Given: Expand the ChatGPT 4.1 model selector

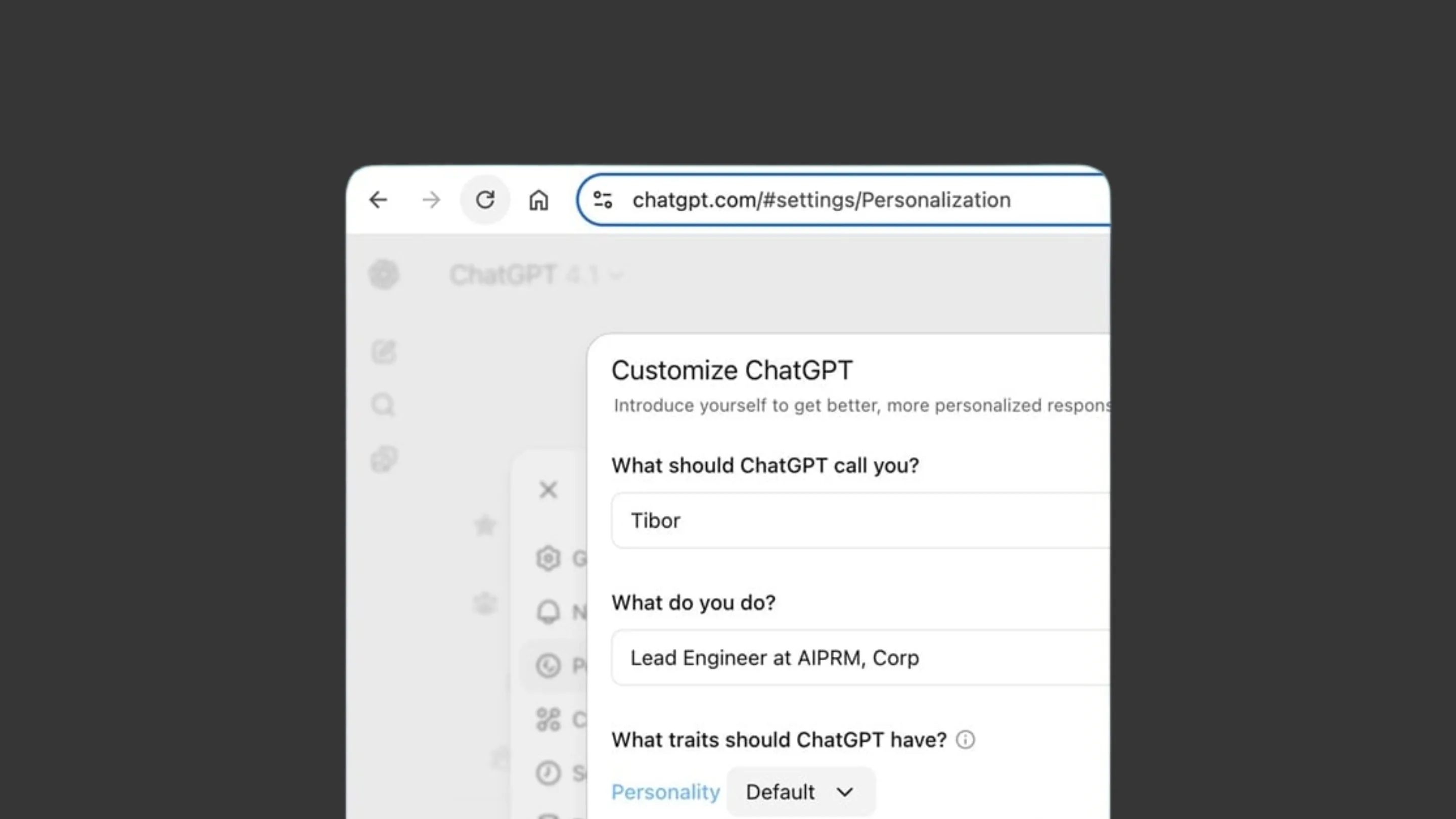Looking at the screenshot, I should click(x=535, y=275).
